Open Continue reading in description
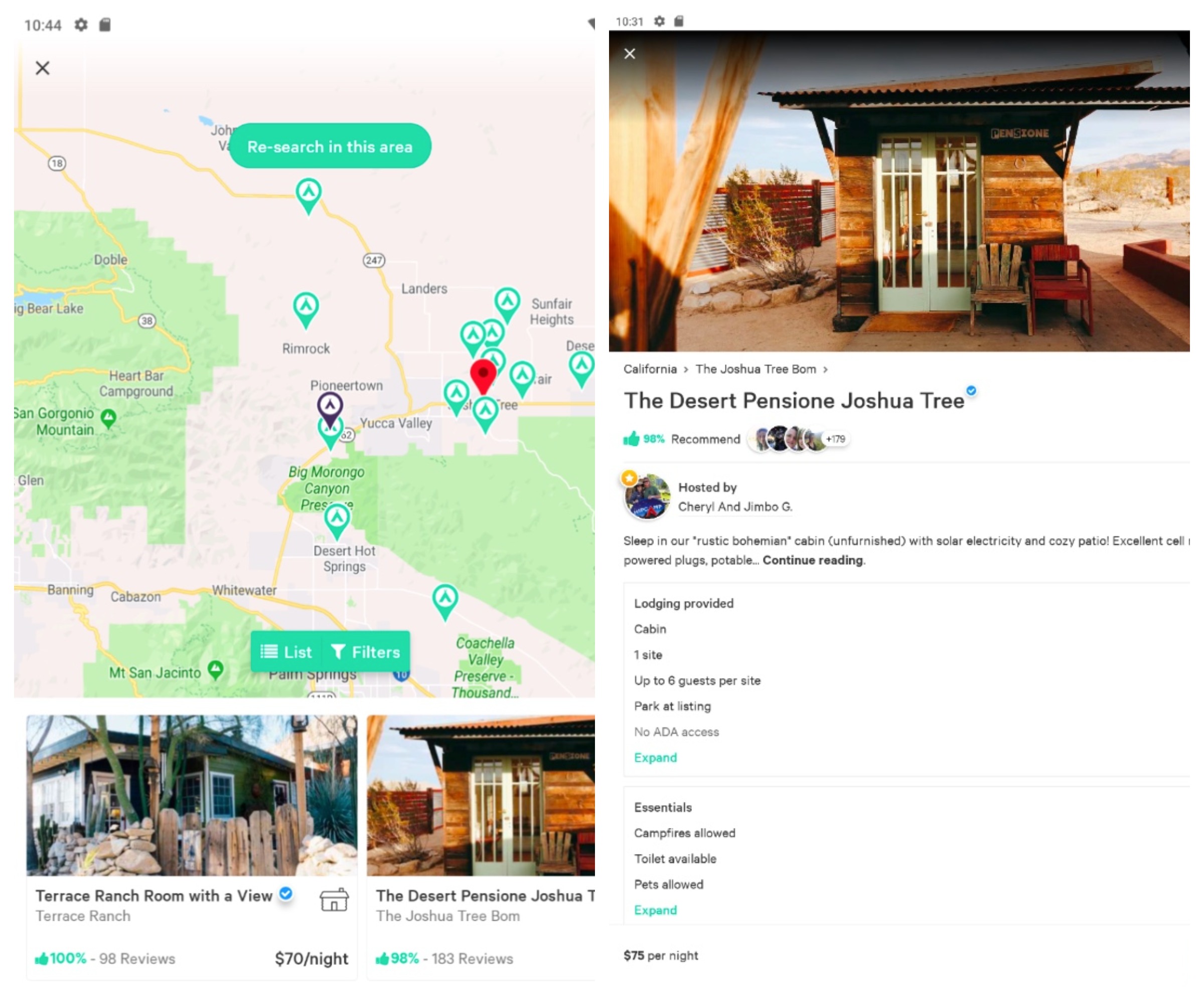 point(813,560)
